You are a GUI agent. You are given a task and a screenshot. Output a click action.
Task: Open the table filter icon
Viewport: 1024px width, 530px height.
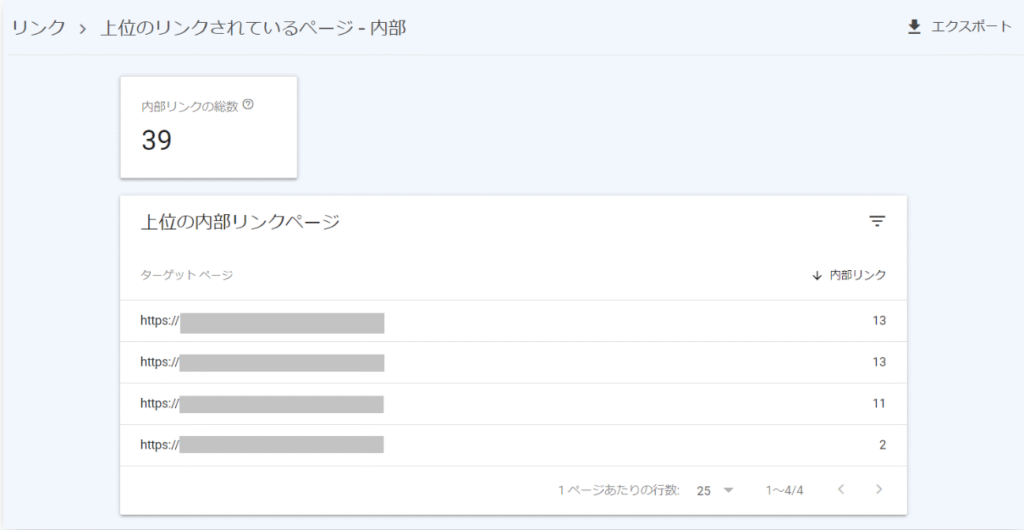tap(877, 221)
